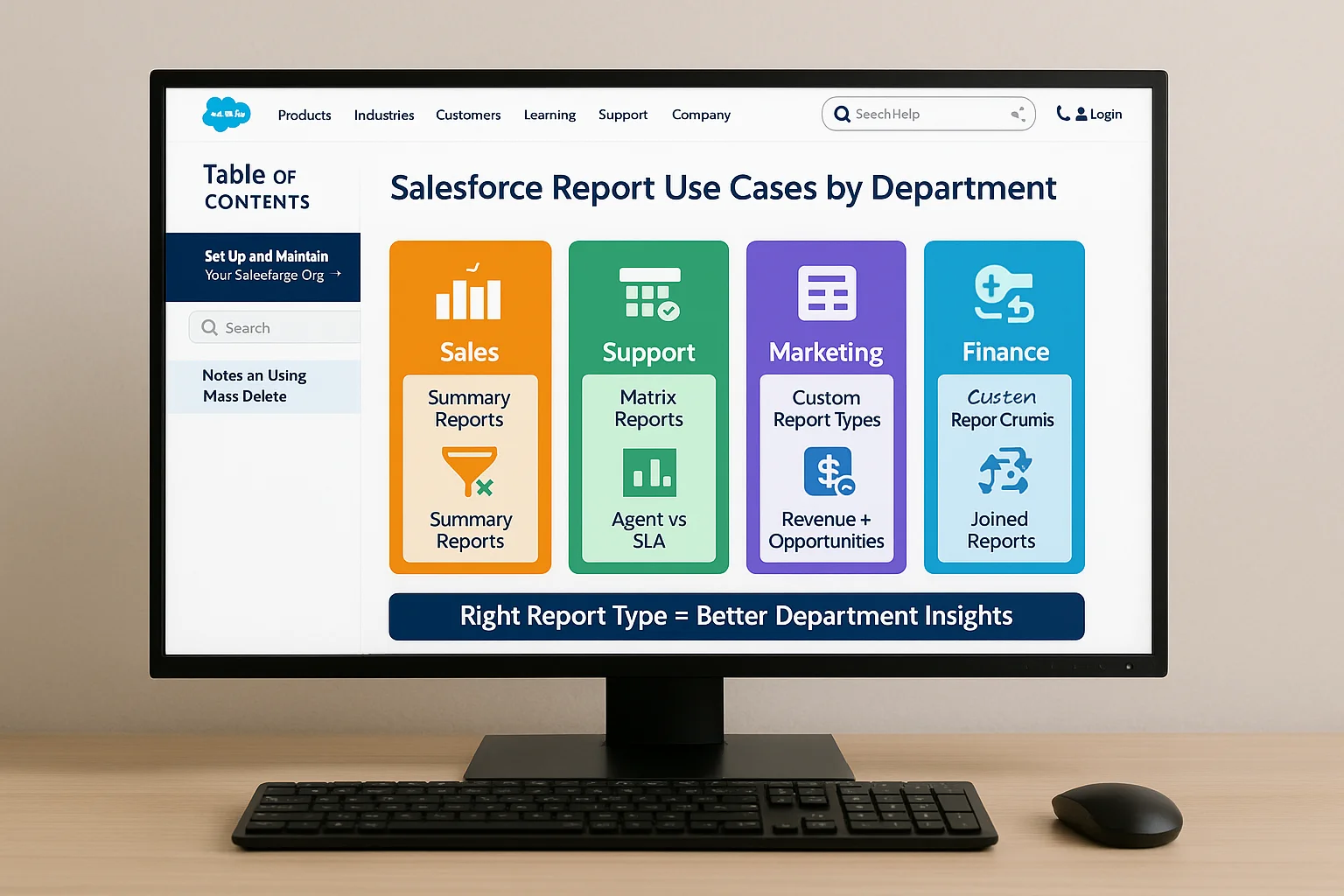The height and width of the screenshot is (896, 1344).
Task: Click the Marketing table layout icon
Action: 827,293
